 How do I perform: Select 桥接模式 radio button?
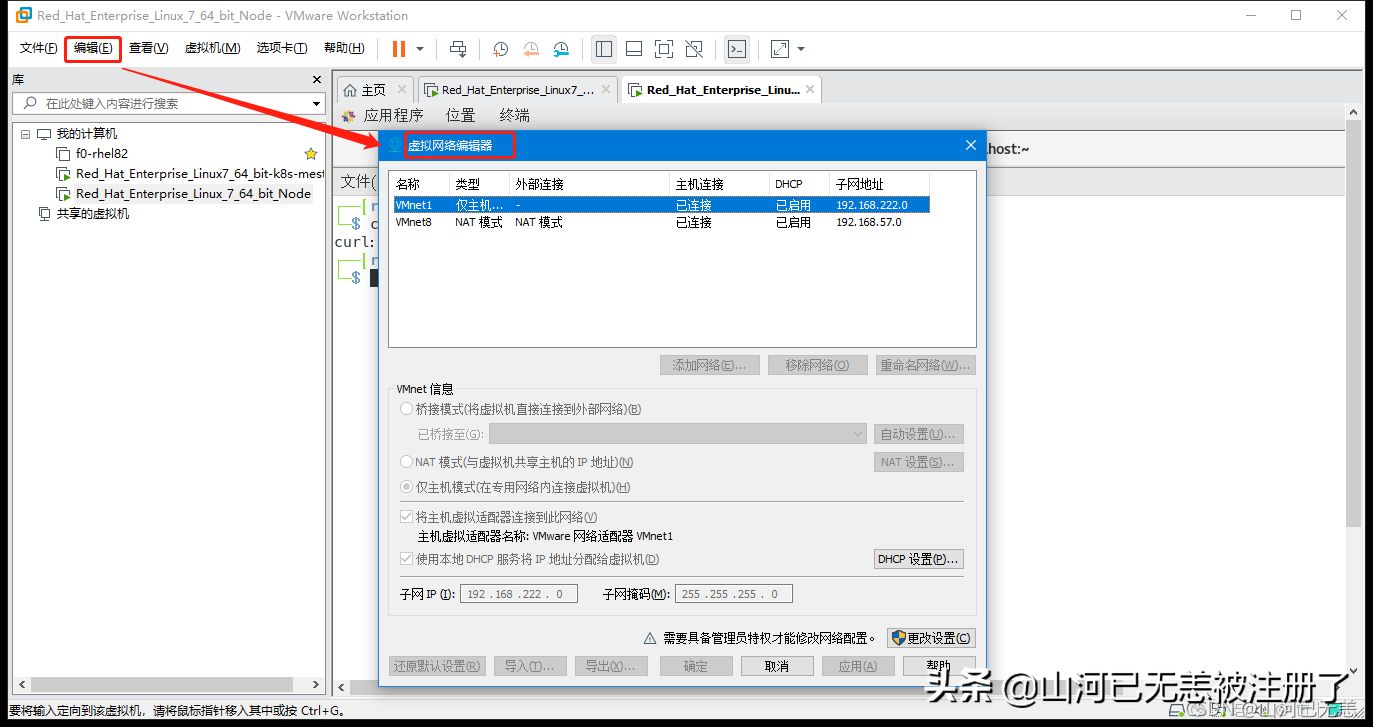[x=406, y=409]
